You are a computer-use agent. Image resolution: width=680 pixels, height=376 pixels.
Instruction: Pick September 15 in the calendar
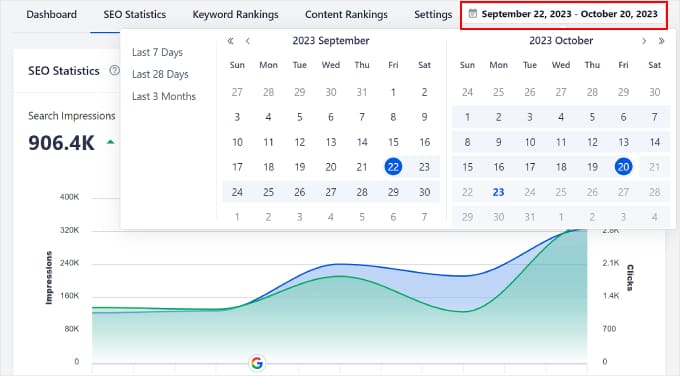pyautogui.click(x=393, y=142)
